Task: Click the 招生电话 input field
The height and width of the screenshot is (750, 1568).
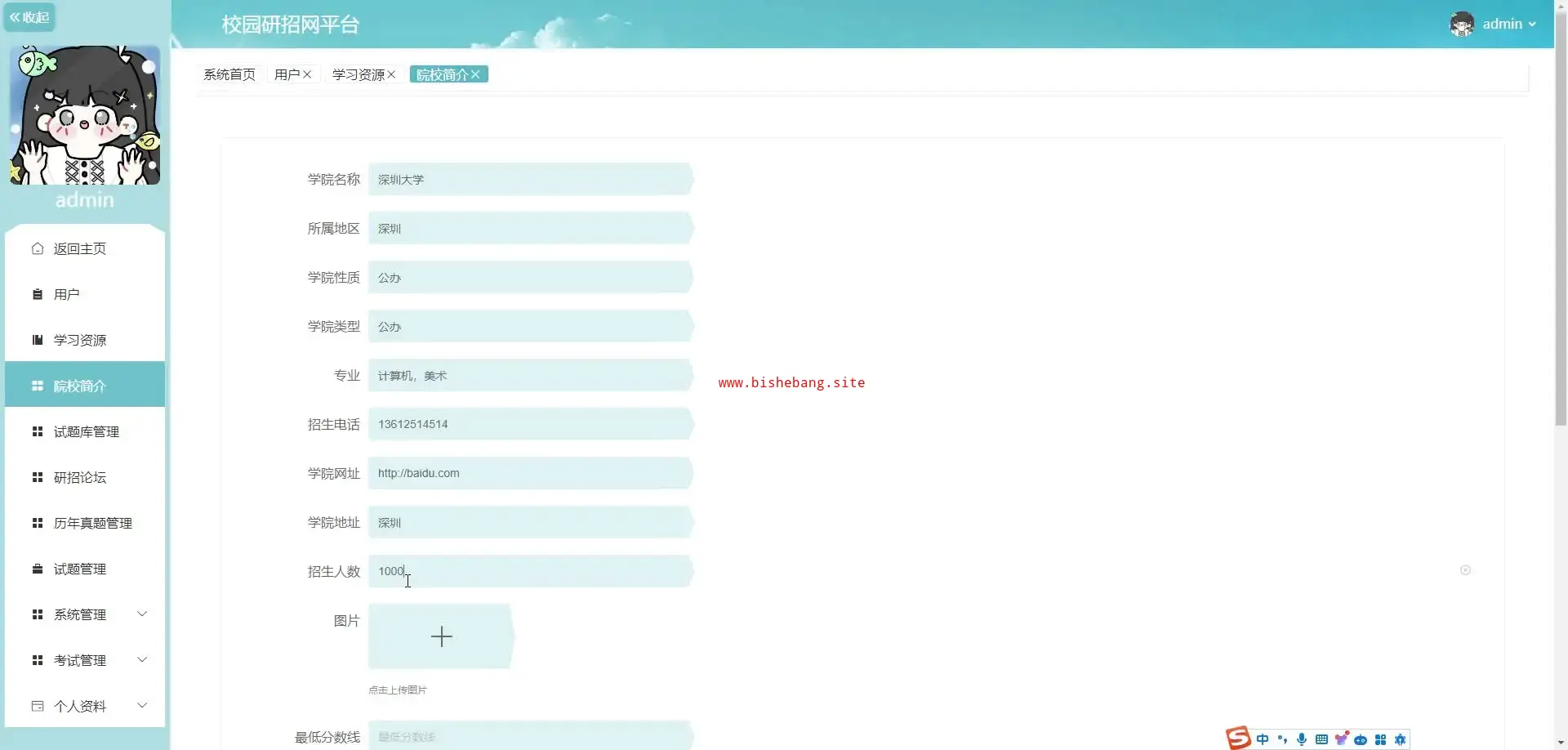Action: point(531,424)
